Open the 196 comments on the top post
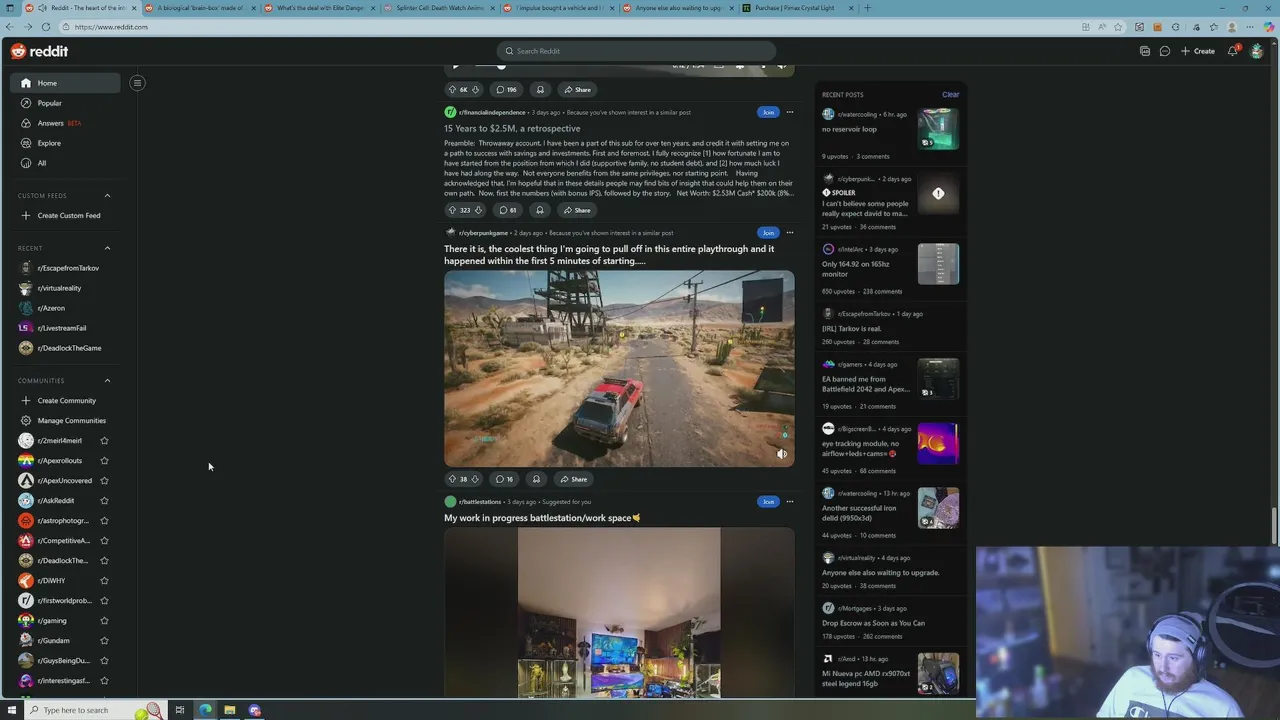 coord(507,89)
